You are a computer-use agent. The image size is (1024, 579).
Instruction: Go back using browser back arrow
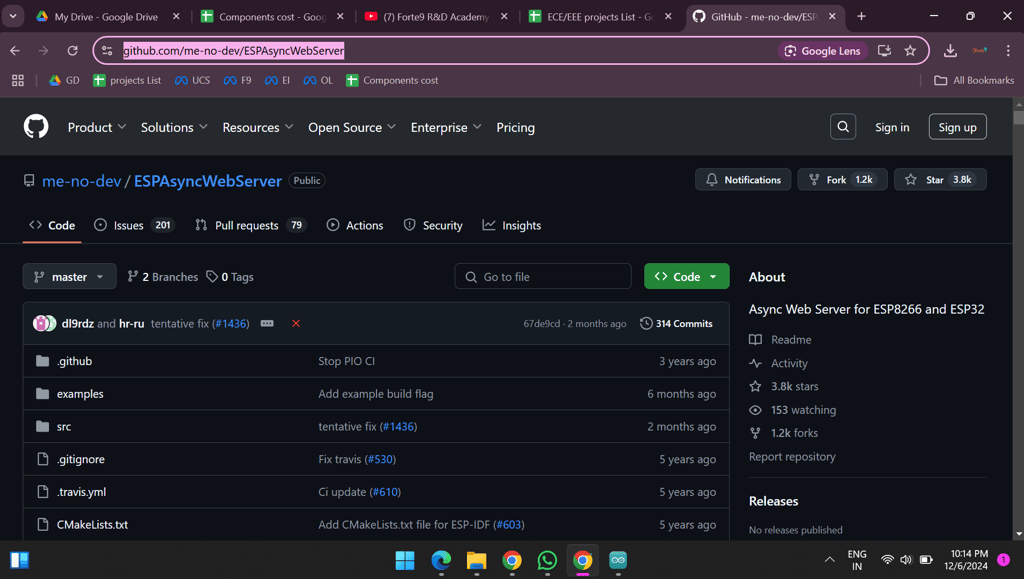[15, 50]
